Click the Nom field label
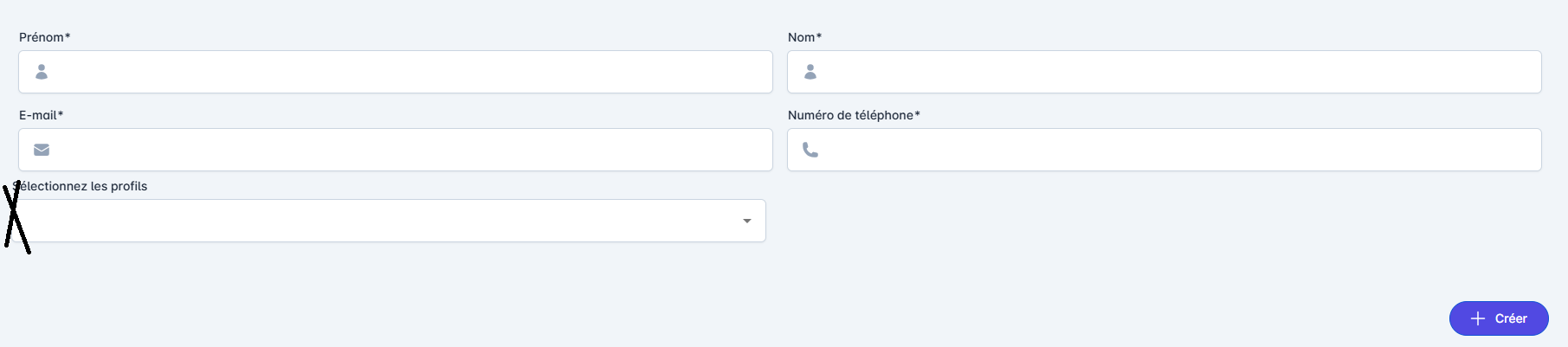The image size is (1568, 347). coord(801,37)
